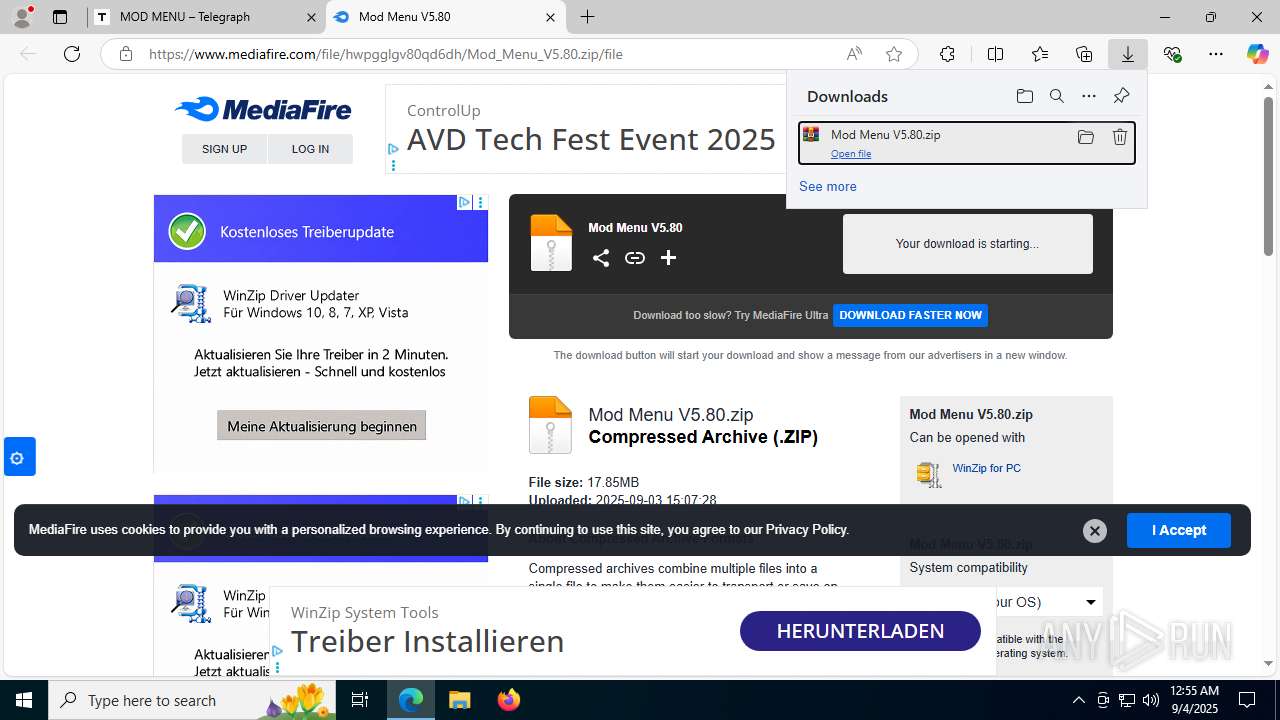
Task: Share the Mod Menu V5.80 file
Action: click(601, 258)
